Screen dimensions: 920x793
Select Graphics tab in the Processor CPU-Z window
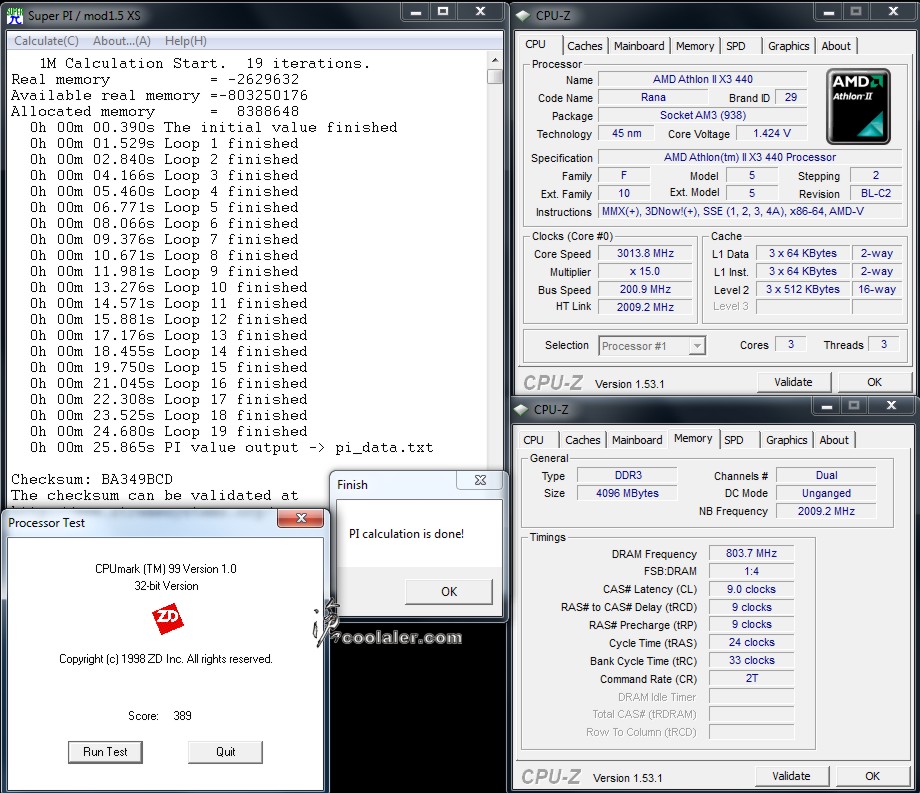click(789, 46)
